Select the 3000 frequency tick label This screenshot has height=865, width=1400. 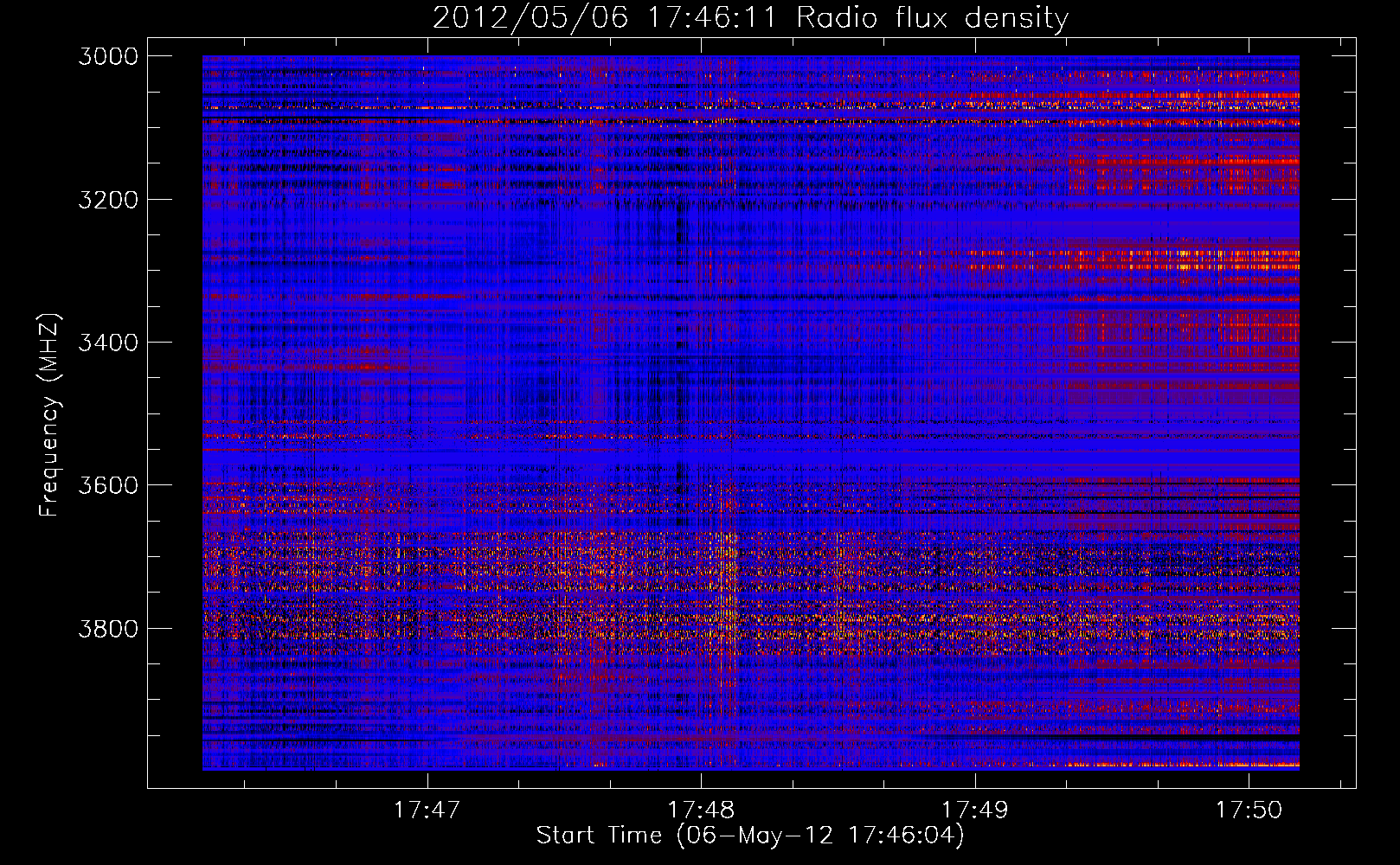(108, 56)
